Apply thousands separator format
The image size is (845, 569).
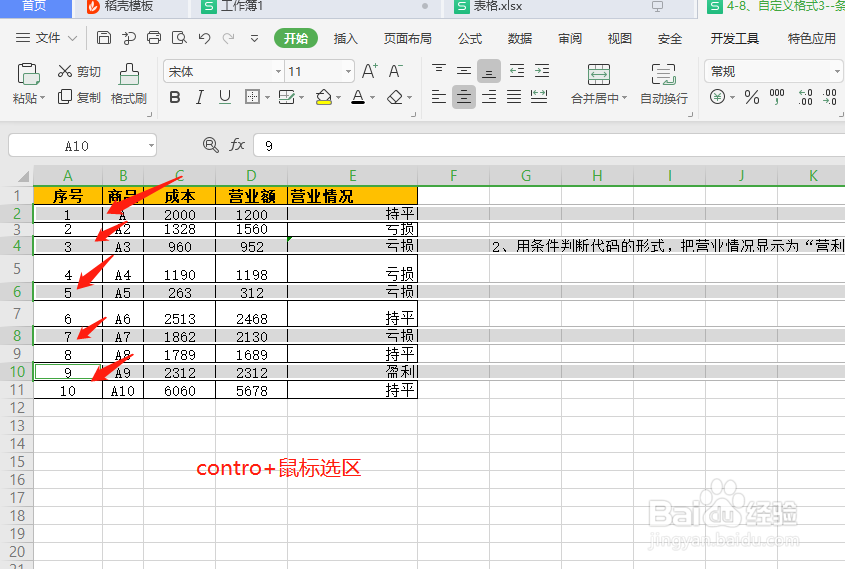coord(777,97)
